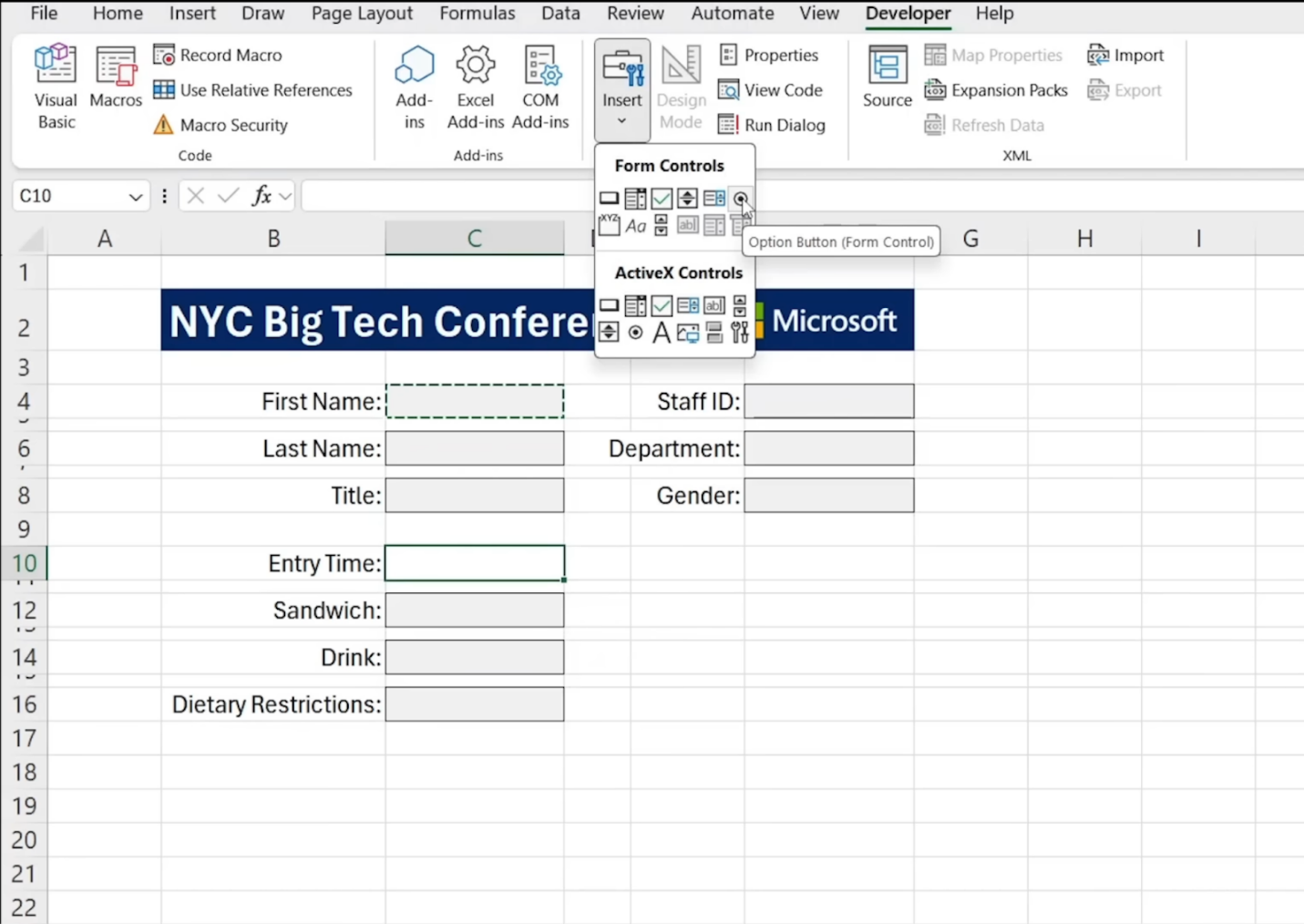The image size is (1304, 924).
Task: Select the Option Button form control
Action: coord(740,198)
